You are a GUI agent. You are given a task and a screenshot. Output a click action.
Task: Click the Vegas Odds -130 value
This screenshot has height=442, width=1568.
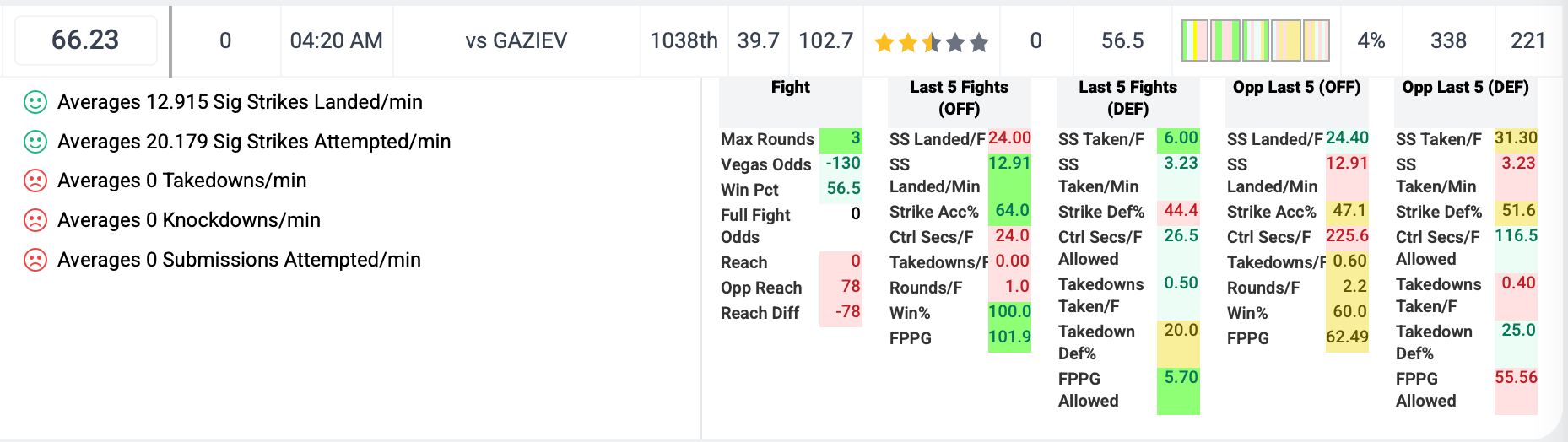pyautogui.click(x=842, y=164)
